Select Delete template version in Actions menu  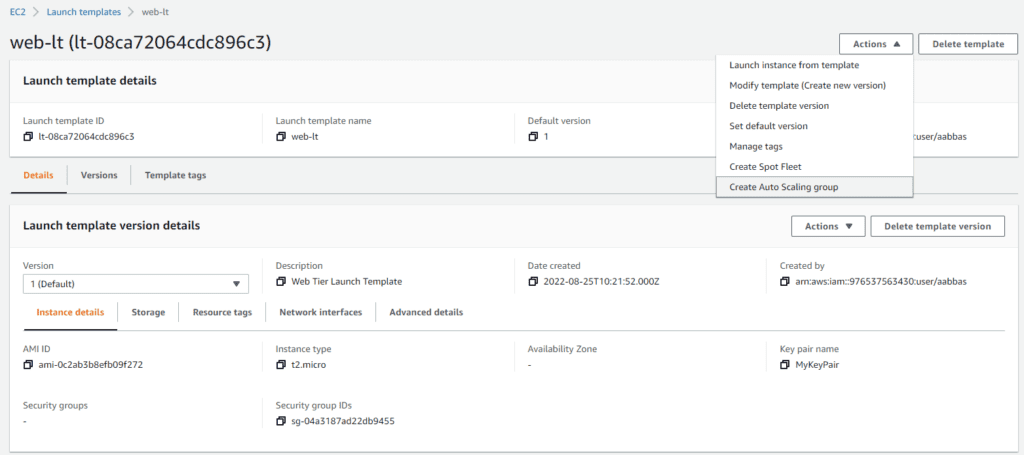(814, 106)
